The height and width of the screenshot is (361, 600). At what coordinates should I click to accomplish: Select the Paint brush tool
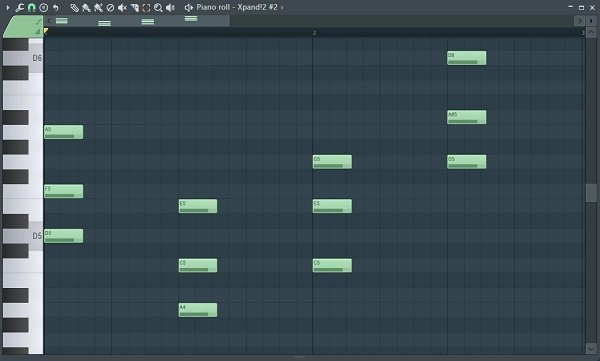86,7
